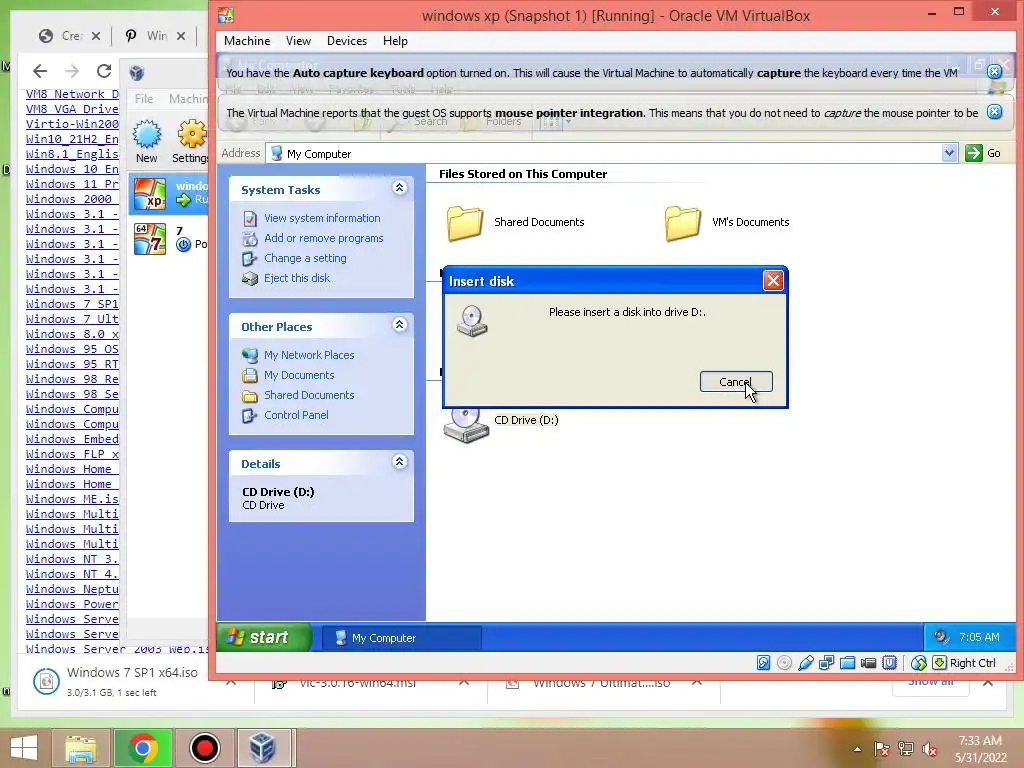The width and height of the screenshot is (1024, 768).
Task: Dismiss the mouse pointer integration notification
Action: click(994, 112)
